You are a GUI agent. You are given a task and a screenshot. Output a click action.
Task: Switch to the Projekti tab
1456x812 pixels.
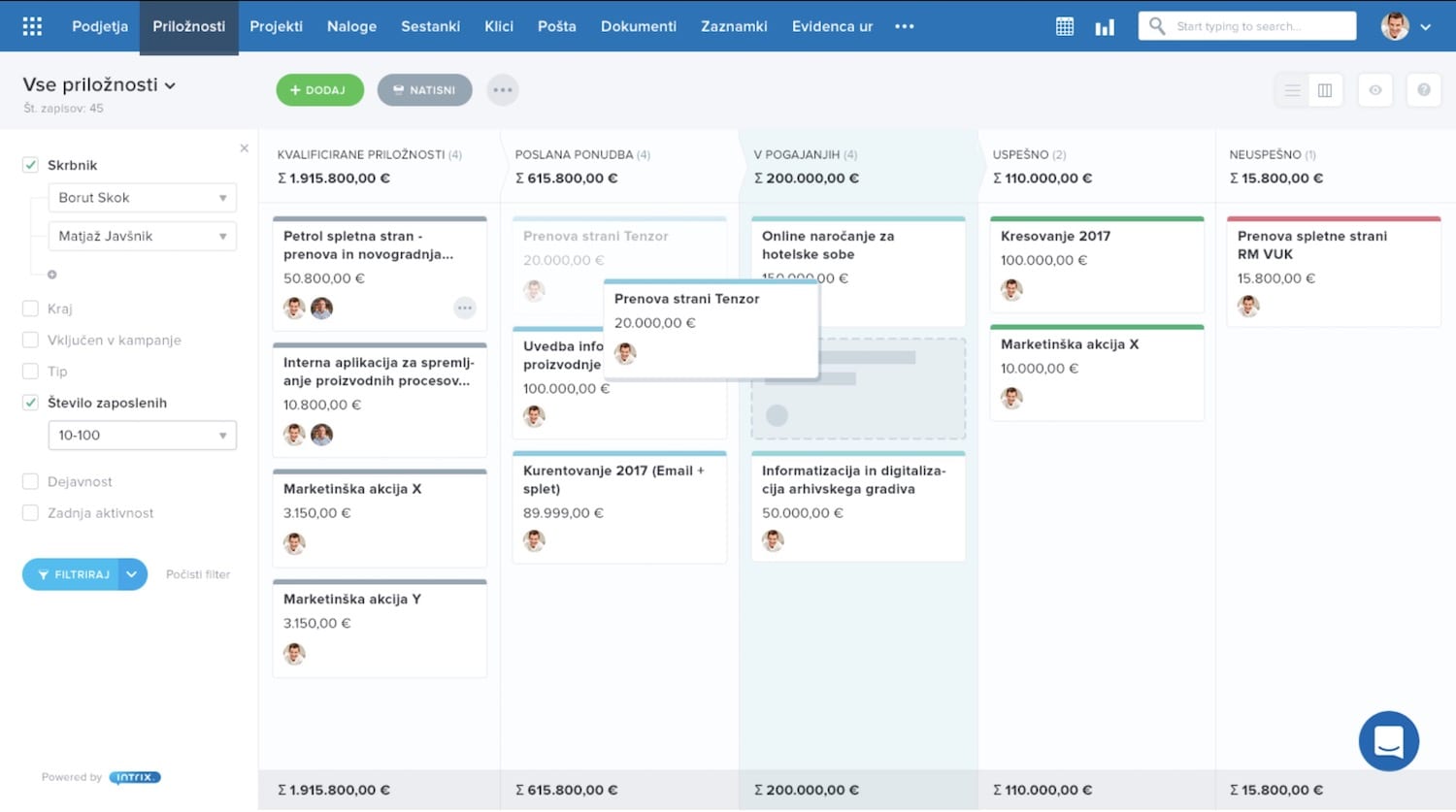pos(276,26)
